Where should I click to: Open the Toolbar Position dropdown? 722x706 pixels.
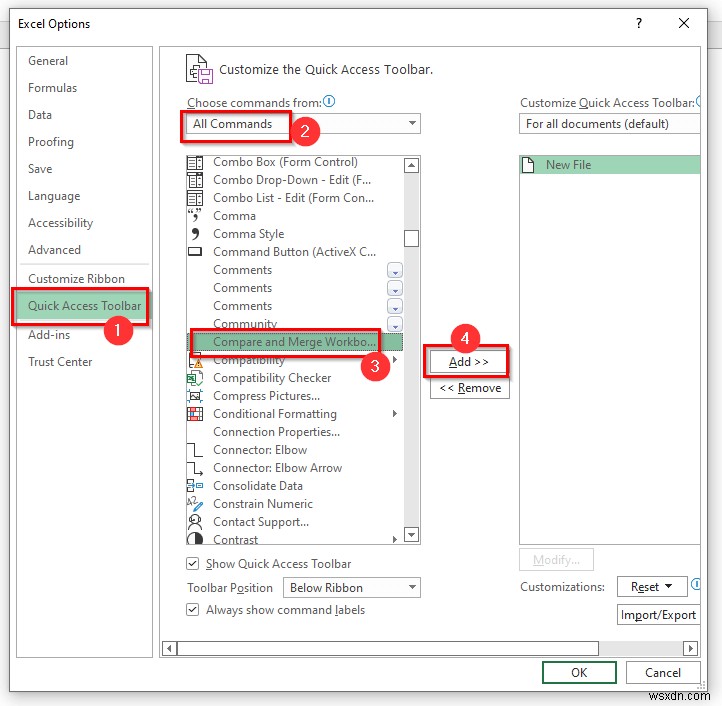pyautogui.click(x=352, y=588)
